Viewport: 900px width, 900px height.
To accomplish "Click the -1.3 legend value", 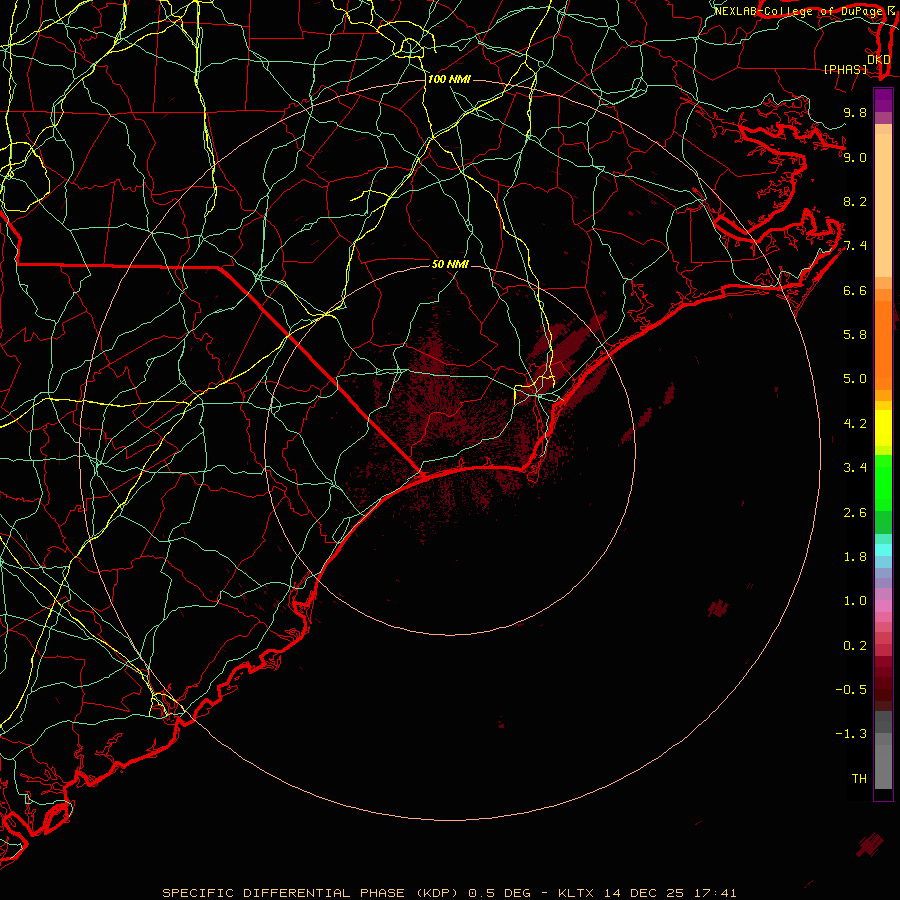I will coord(851,734).
